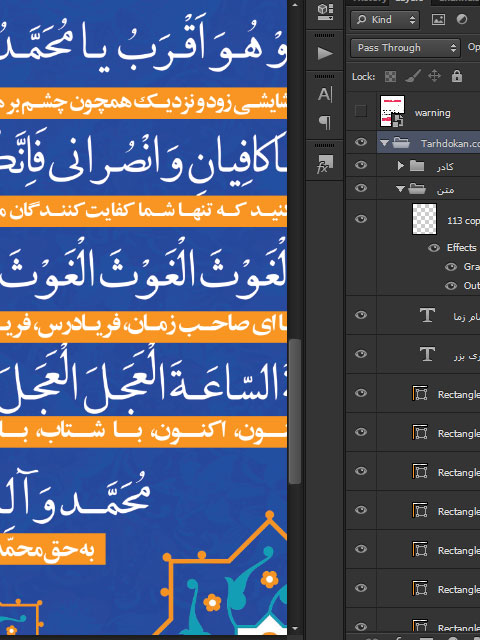Screen dimensions: 480x640
Task: Select the layer named warning
Action: [x=433, y=113]
